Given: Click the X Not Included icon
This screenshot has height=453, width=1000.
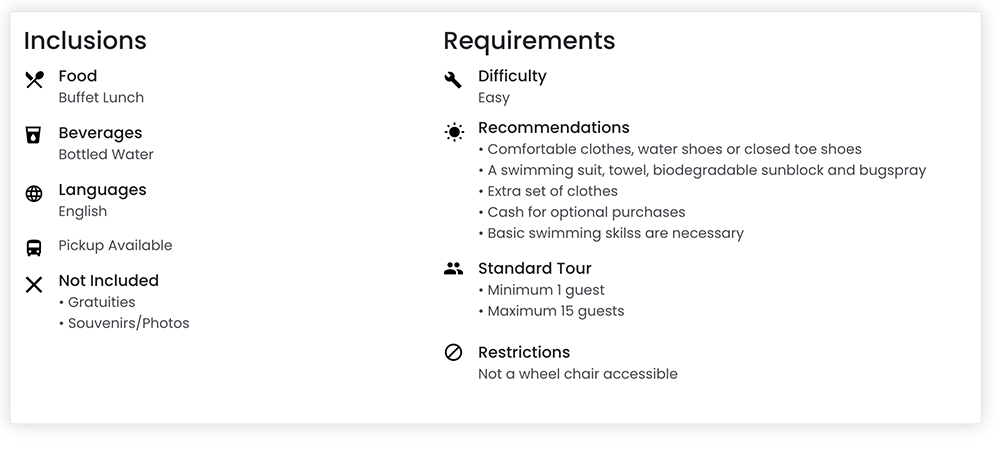Looking at the screenshot, I should click(x=34, y=285).
